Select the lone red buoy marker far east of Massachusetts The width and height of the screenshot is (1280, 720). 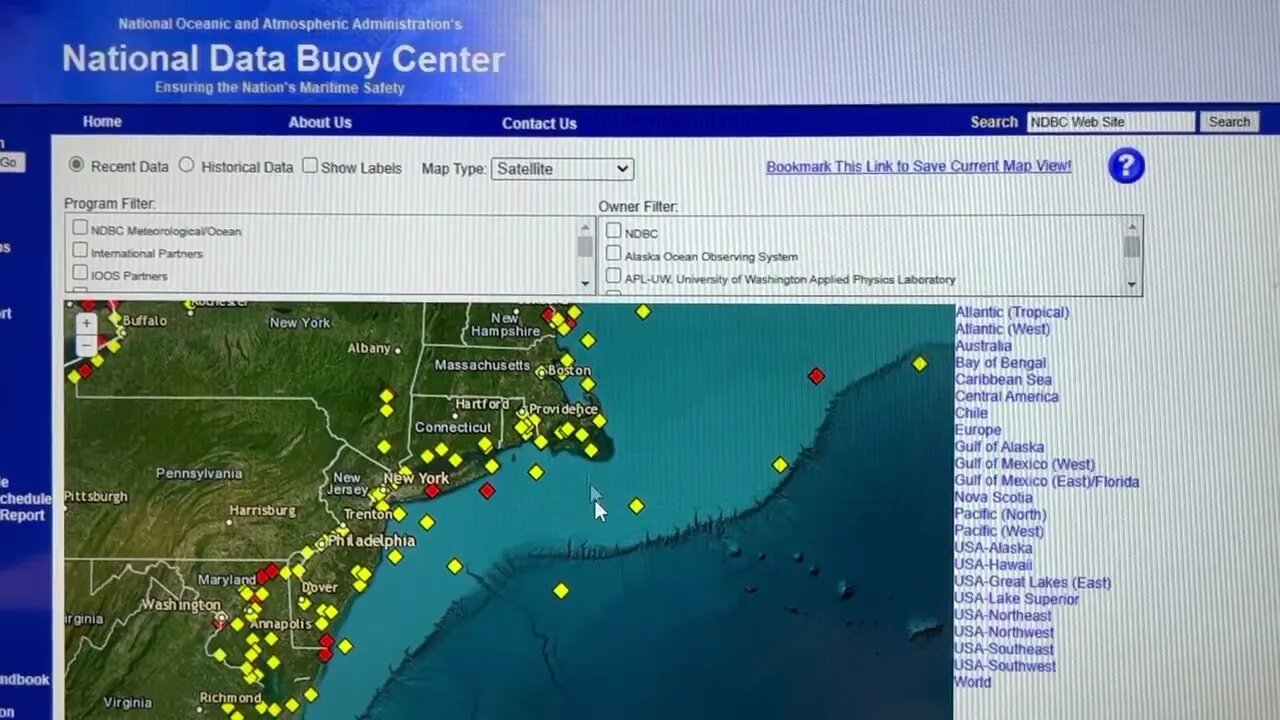816,376
